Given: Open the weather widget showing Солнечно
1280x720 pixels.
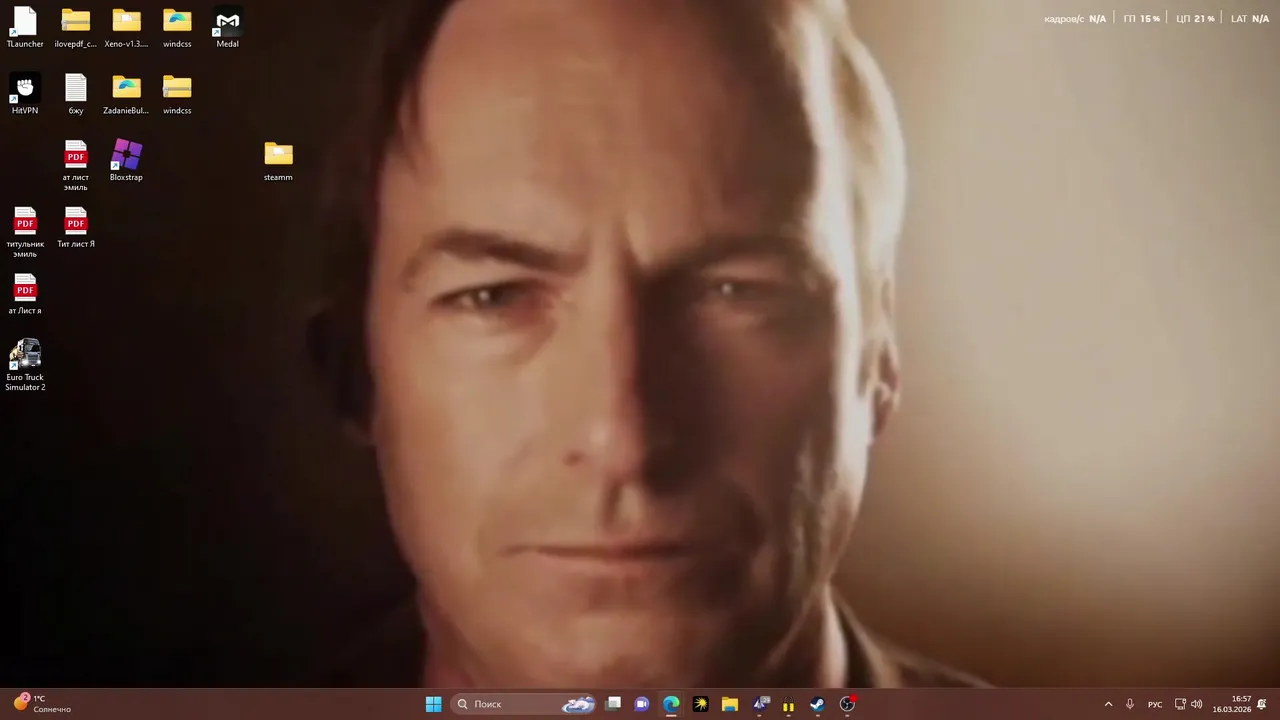Looking at the screenshot, I should click(x=42, y=704).
